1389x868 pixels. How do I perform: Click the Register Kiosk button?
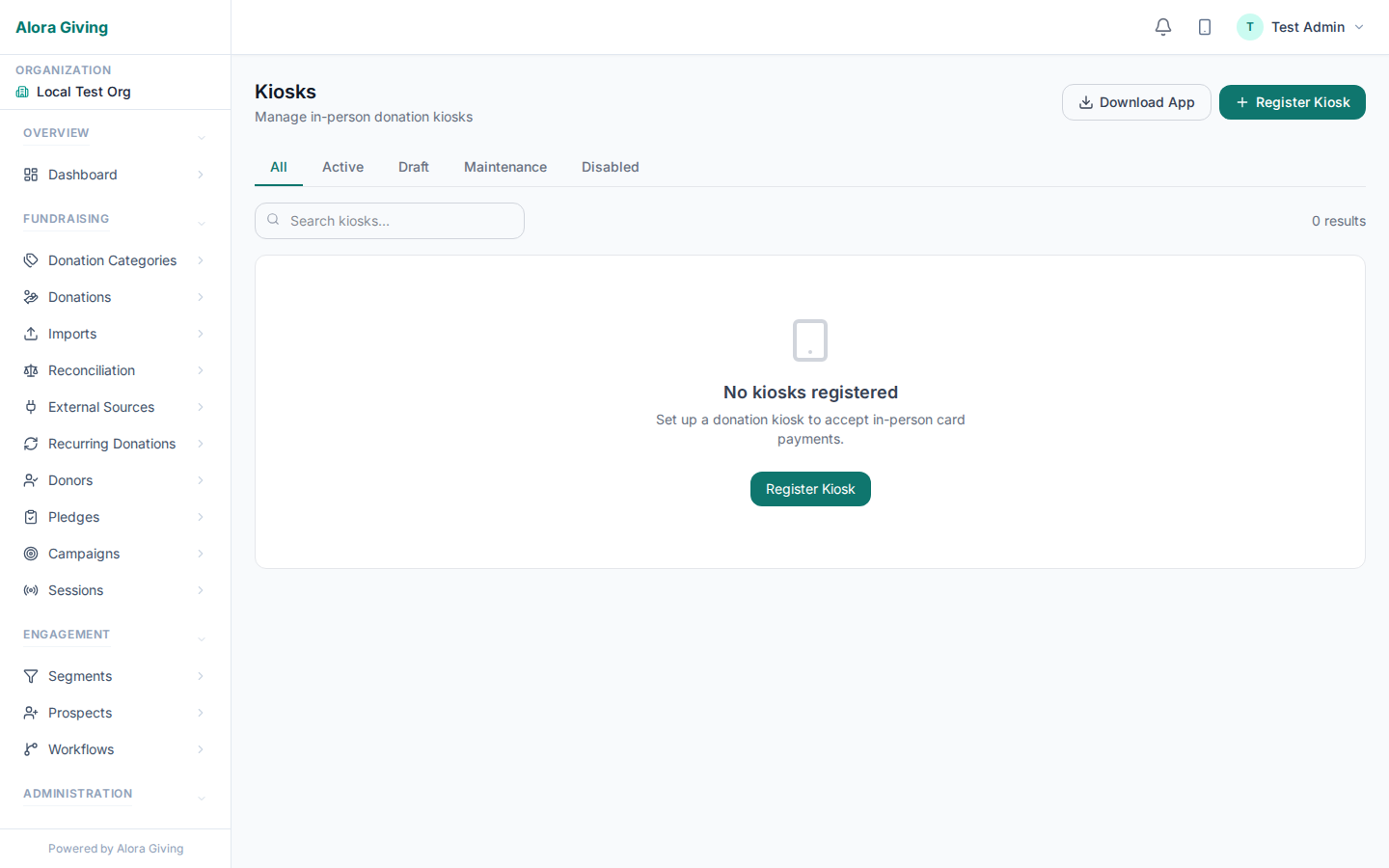(x=1292, y=101)
